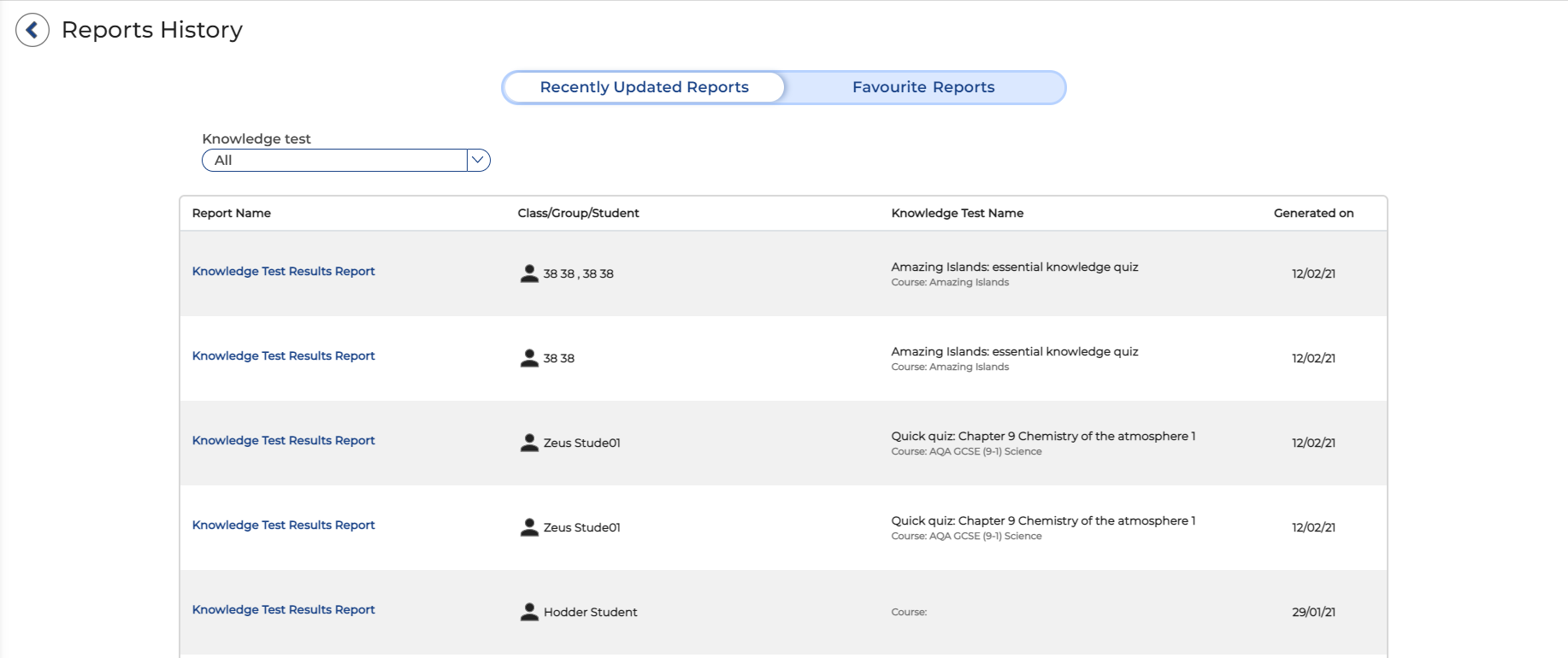Switch to Recently Updated Reports tab

point(644,87)
